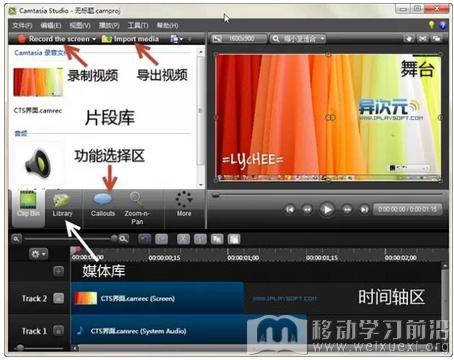Select the Callouts tool
454x360 pixels.
click(x=103, y=208)
